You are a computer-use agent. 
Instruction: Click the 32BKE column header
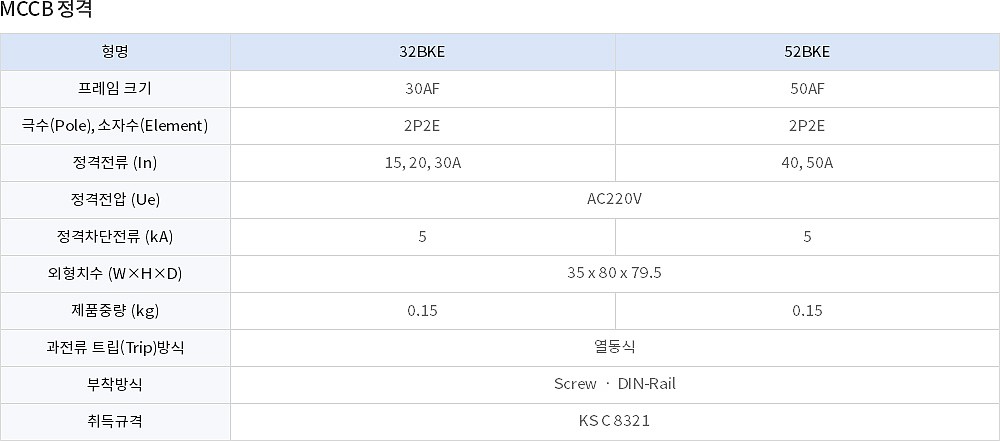tap(422, 52)
